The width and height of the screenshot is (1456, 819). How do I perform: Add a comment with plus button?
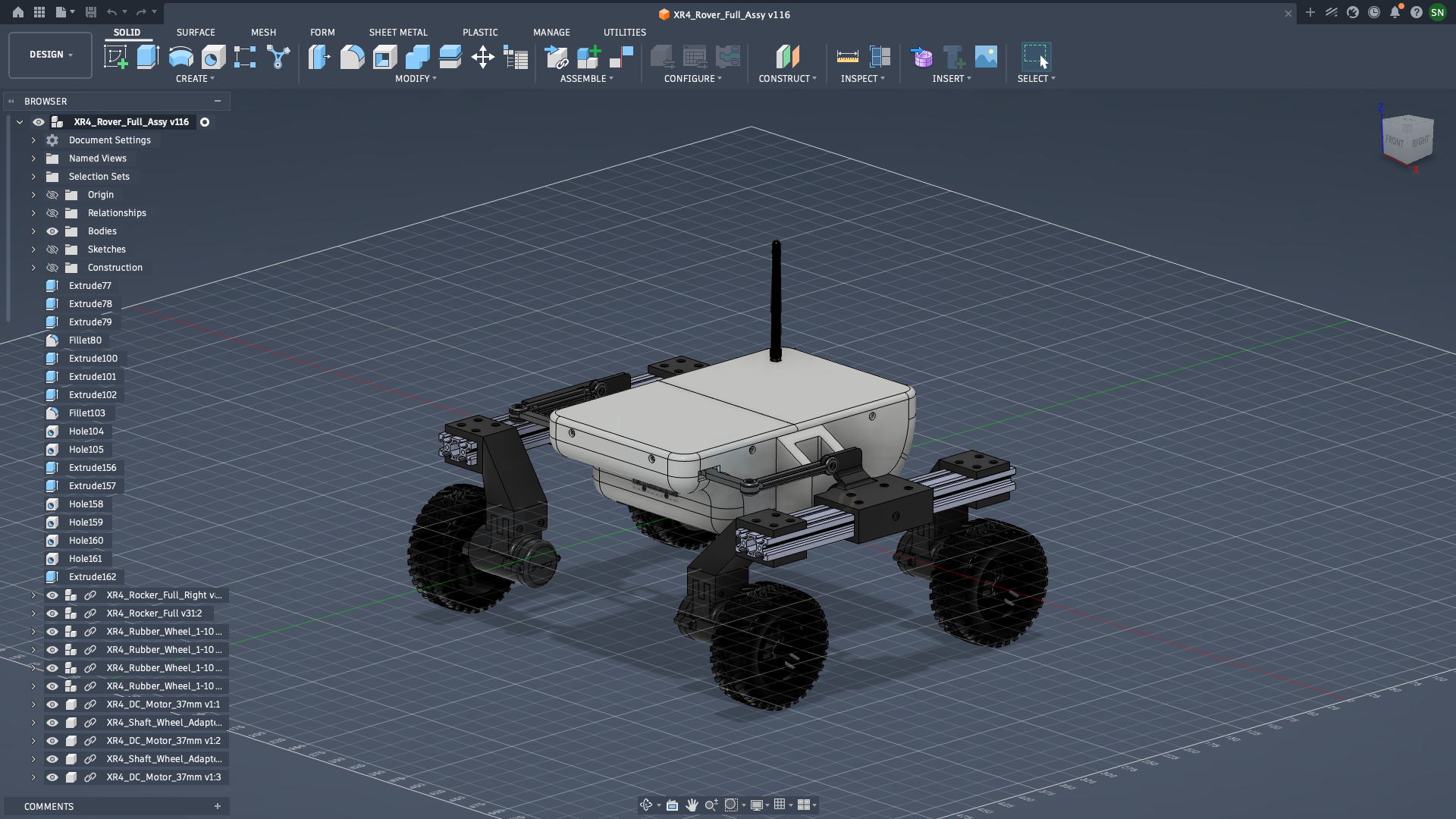coord(218,806)
